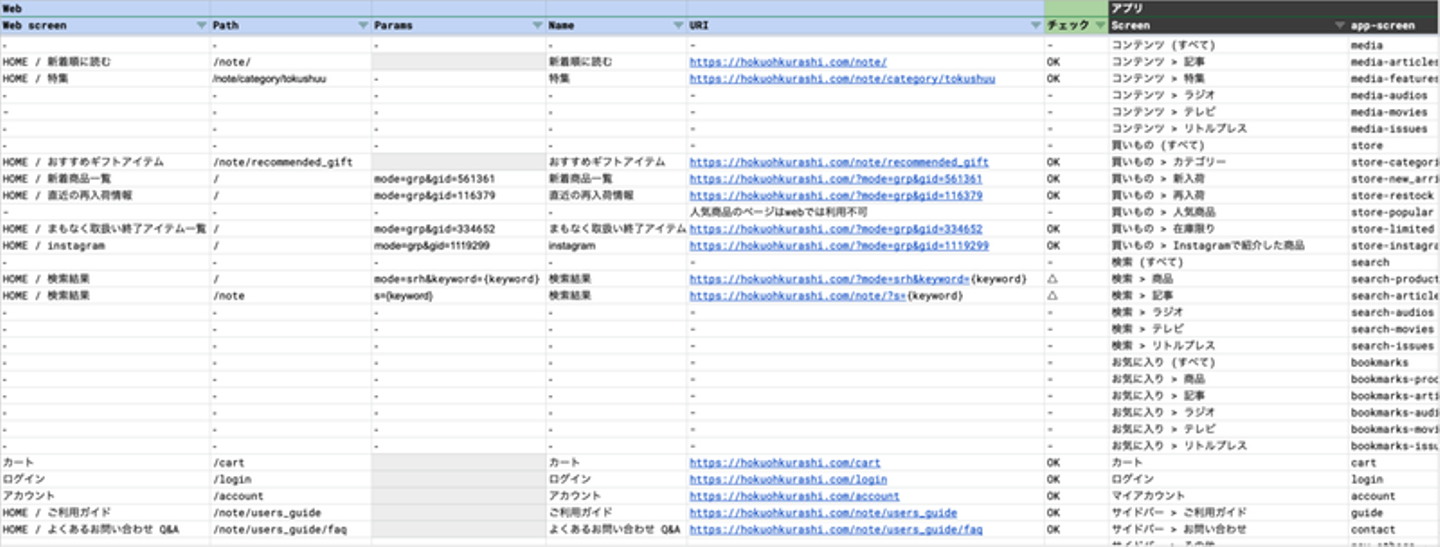Open the hokuohkurashi.com/note/ link
This screenshot has height=547, width=1440.
click(787, 62)
